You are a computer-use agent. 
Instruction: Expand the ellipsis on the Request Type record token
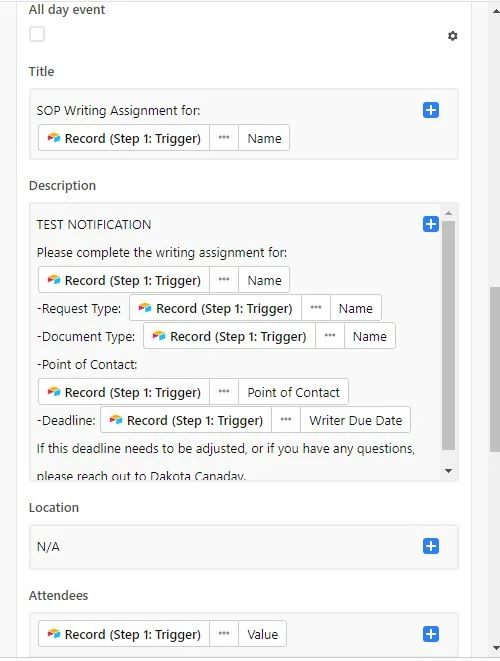pos(316,308)
